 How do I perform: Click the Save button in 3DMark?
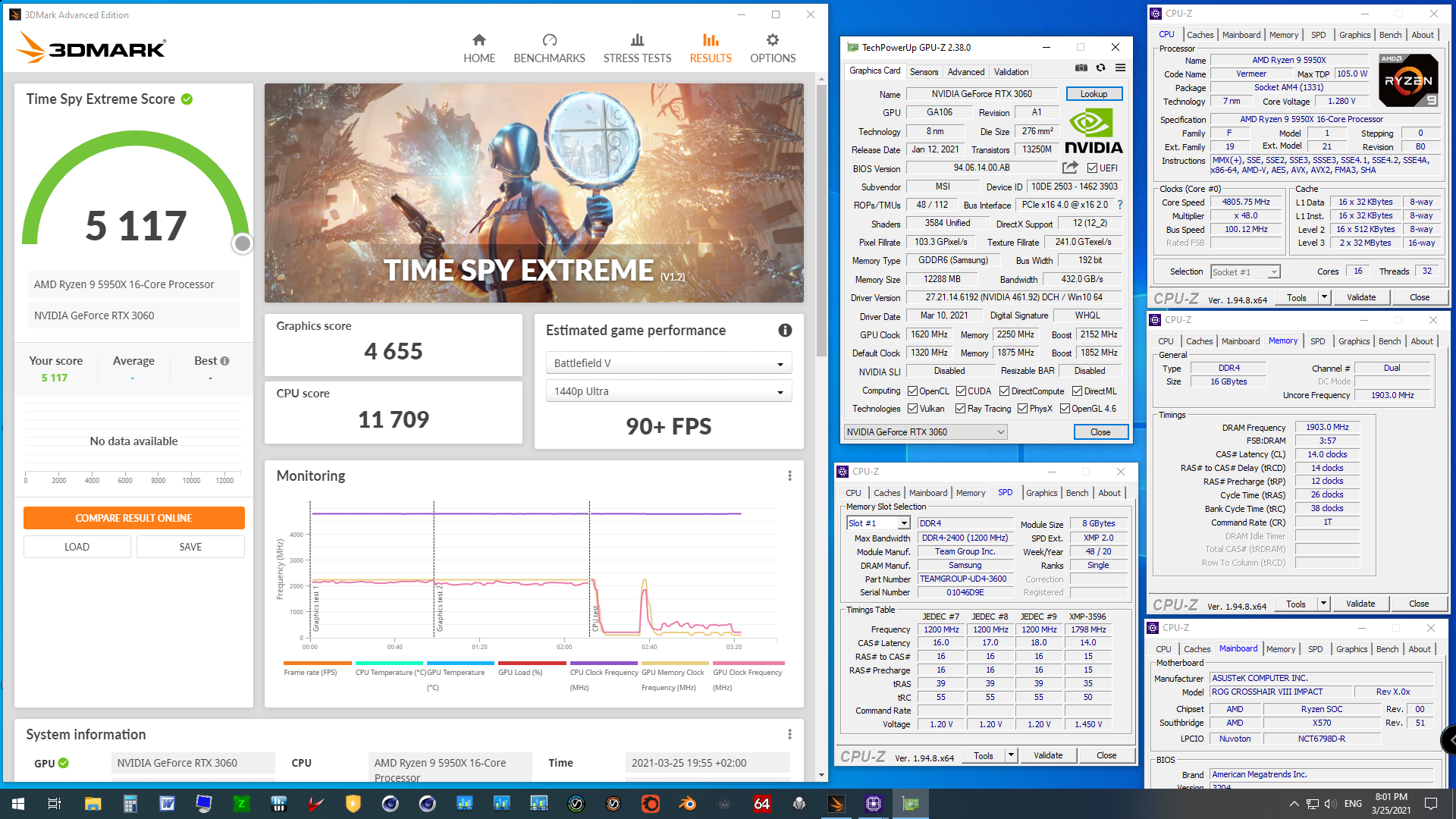[x=190, y=547]
